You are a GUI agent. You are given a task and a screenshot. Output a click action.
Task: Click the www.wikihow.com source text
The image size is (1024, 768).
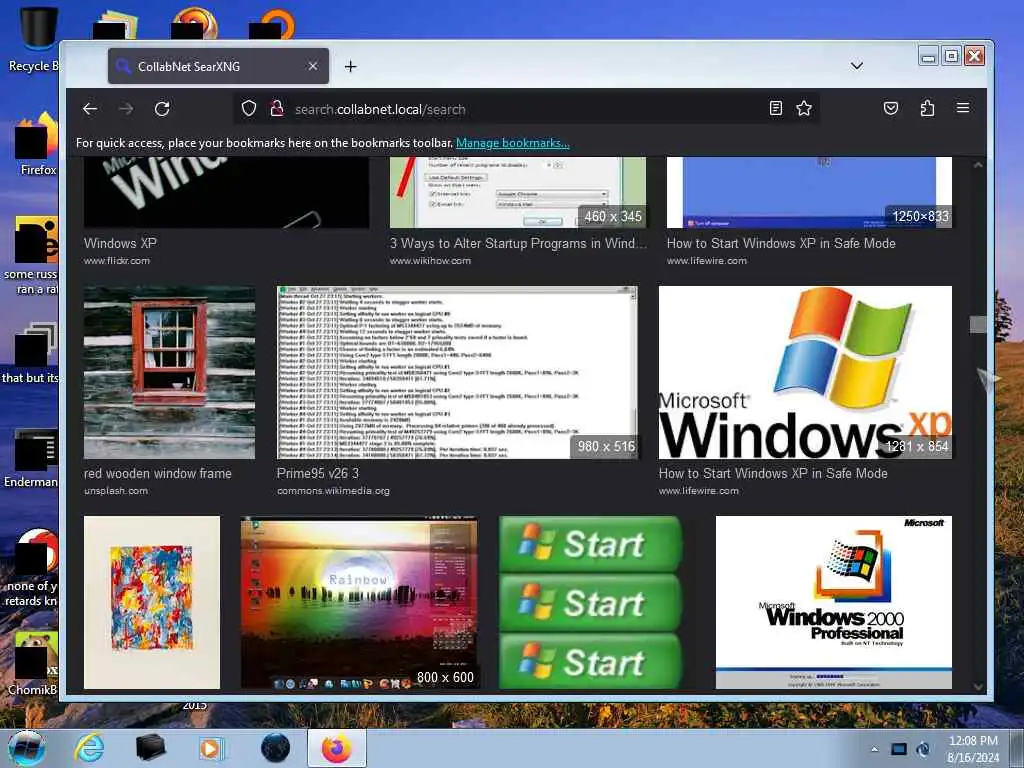(430, 261)
